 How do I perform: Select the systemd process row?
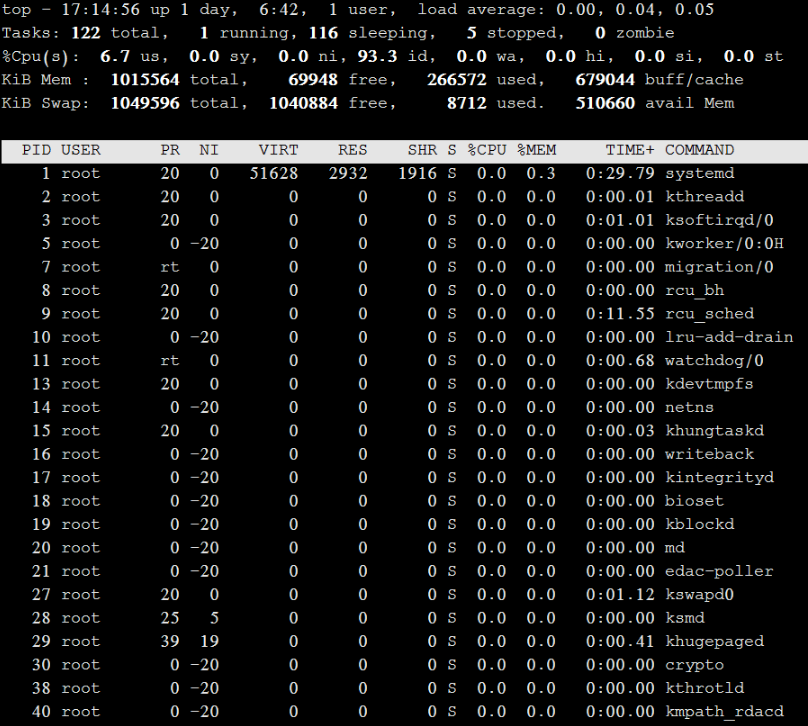click(400, 173)
